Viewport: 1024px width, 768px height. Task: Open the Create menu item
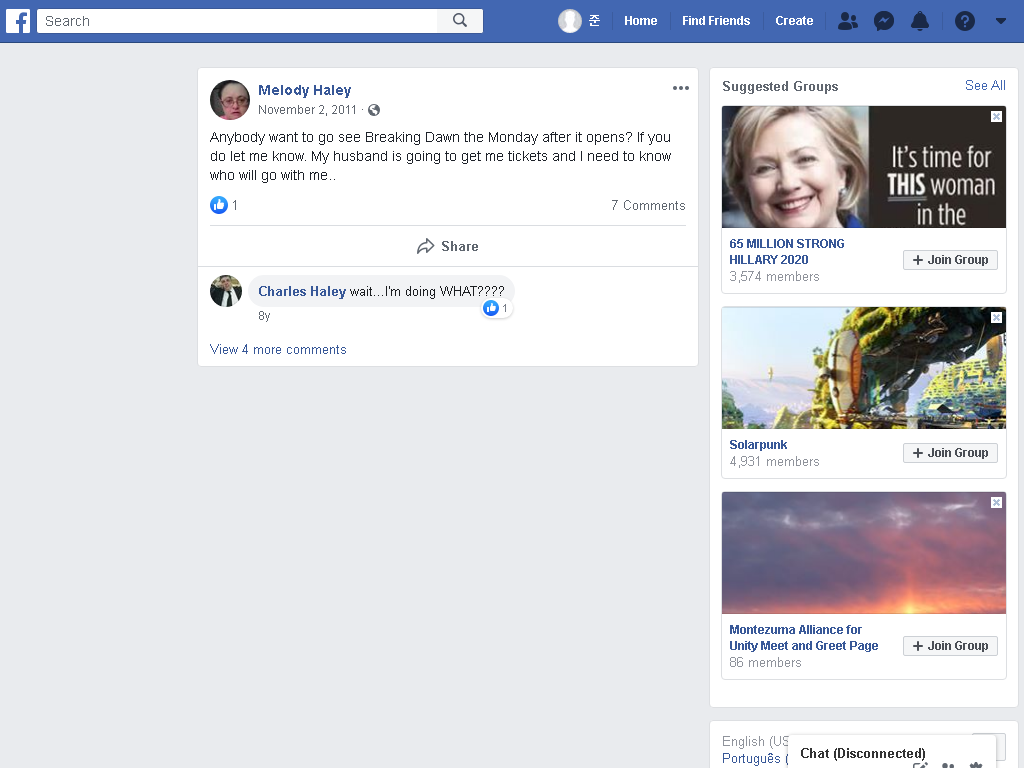pyautogui.click(x=793, y=21)
